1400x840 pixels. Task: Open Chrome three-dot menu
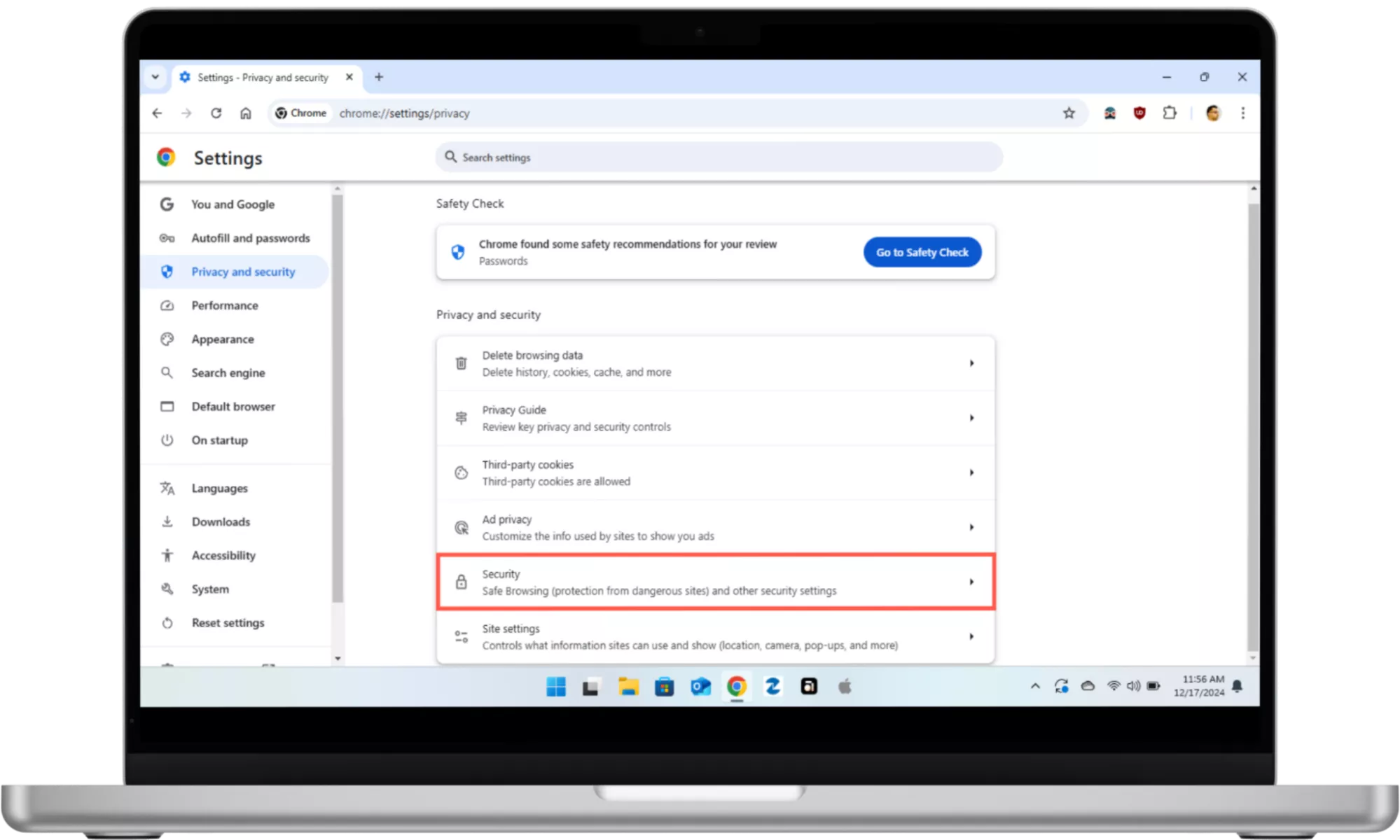pyautogui.click(x=1243, y=113)
